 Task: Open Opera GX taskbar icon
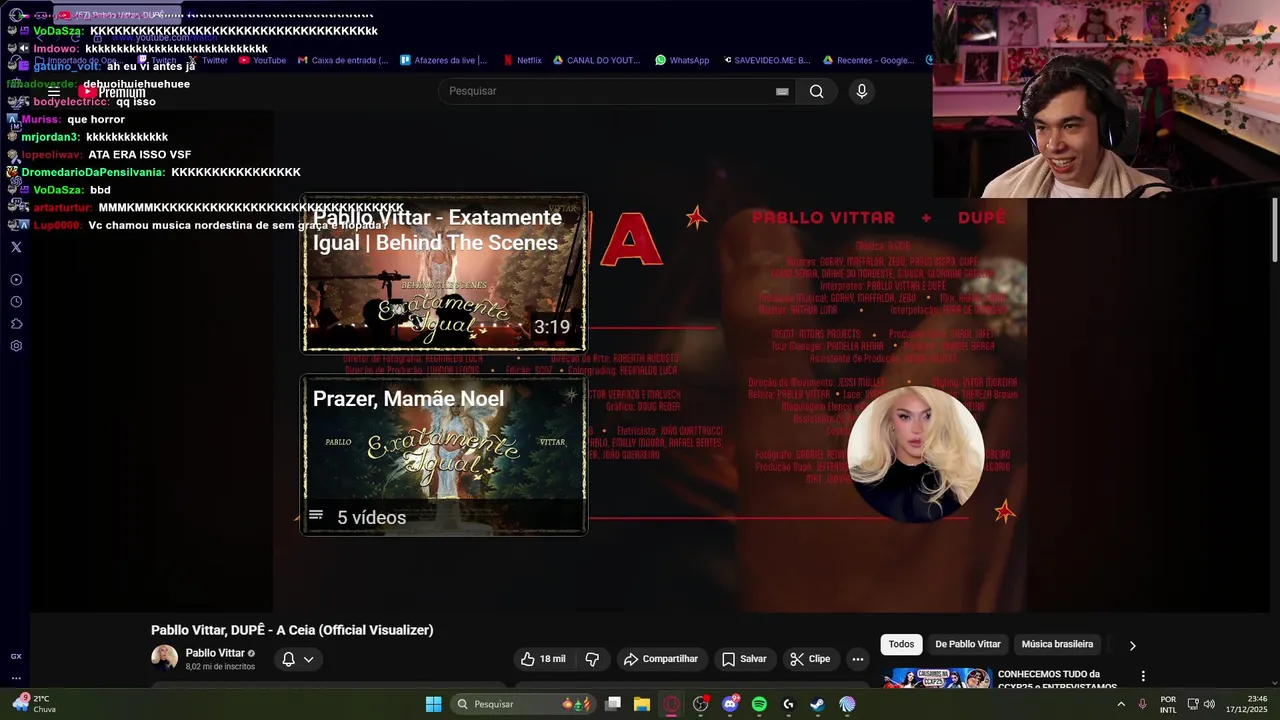coord(671,704)
